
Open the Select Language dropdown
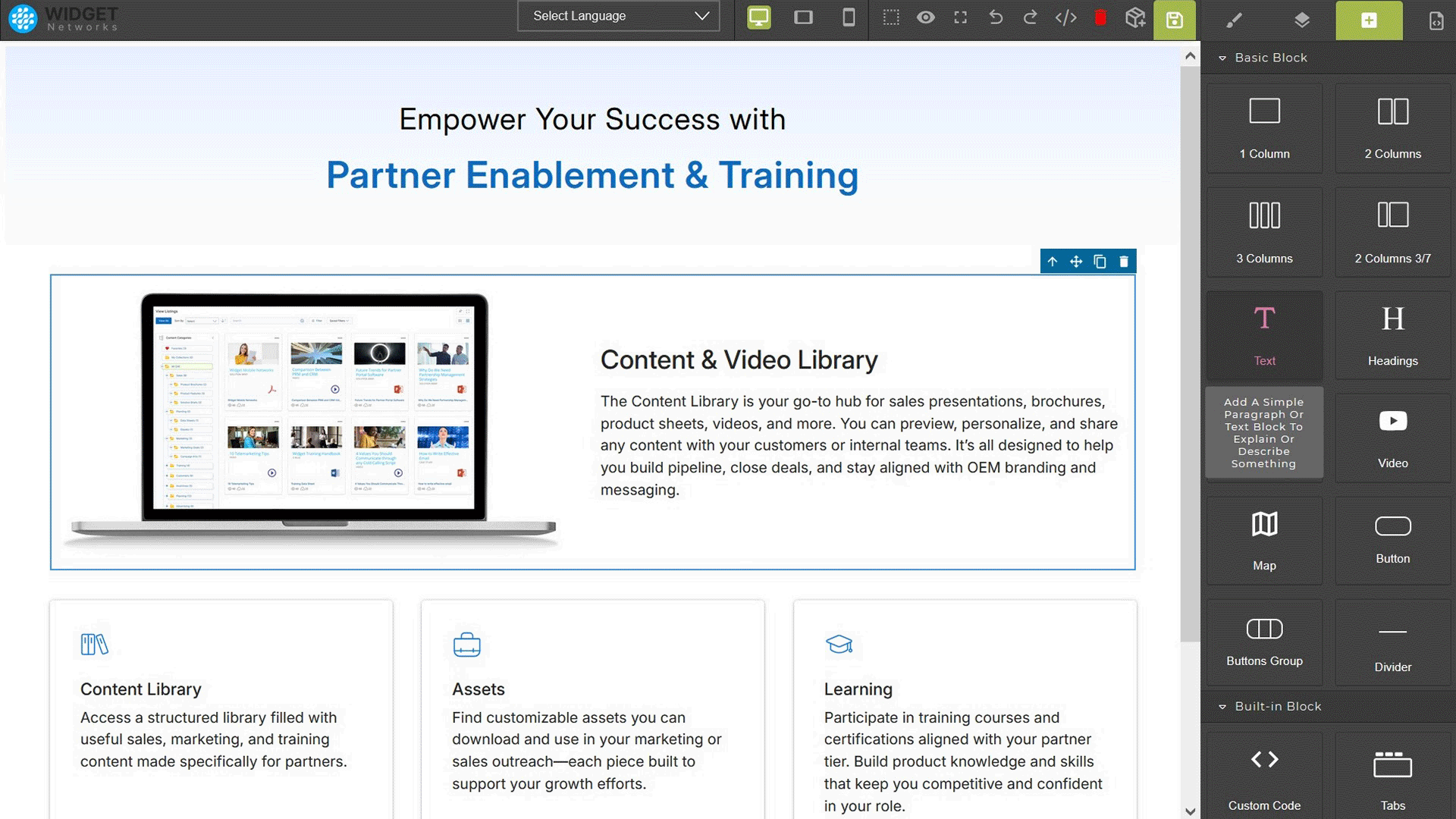tap(618, 16)
